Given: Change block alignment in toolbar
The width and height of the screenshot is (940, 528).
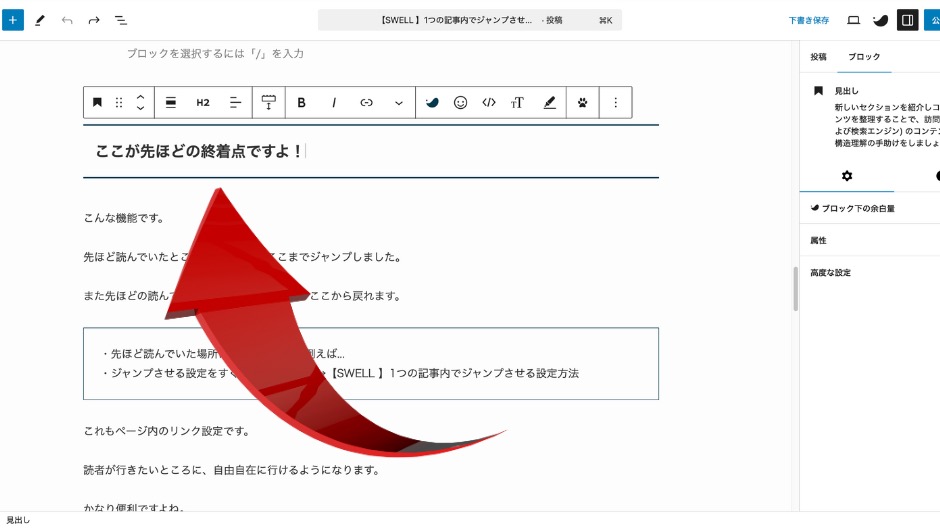Looking at the screenshot, I should [171, 102].
